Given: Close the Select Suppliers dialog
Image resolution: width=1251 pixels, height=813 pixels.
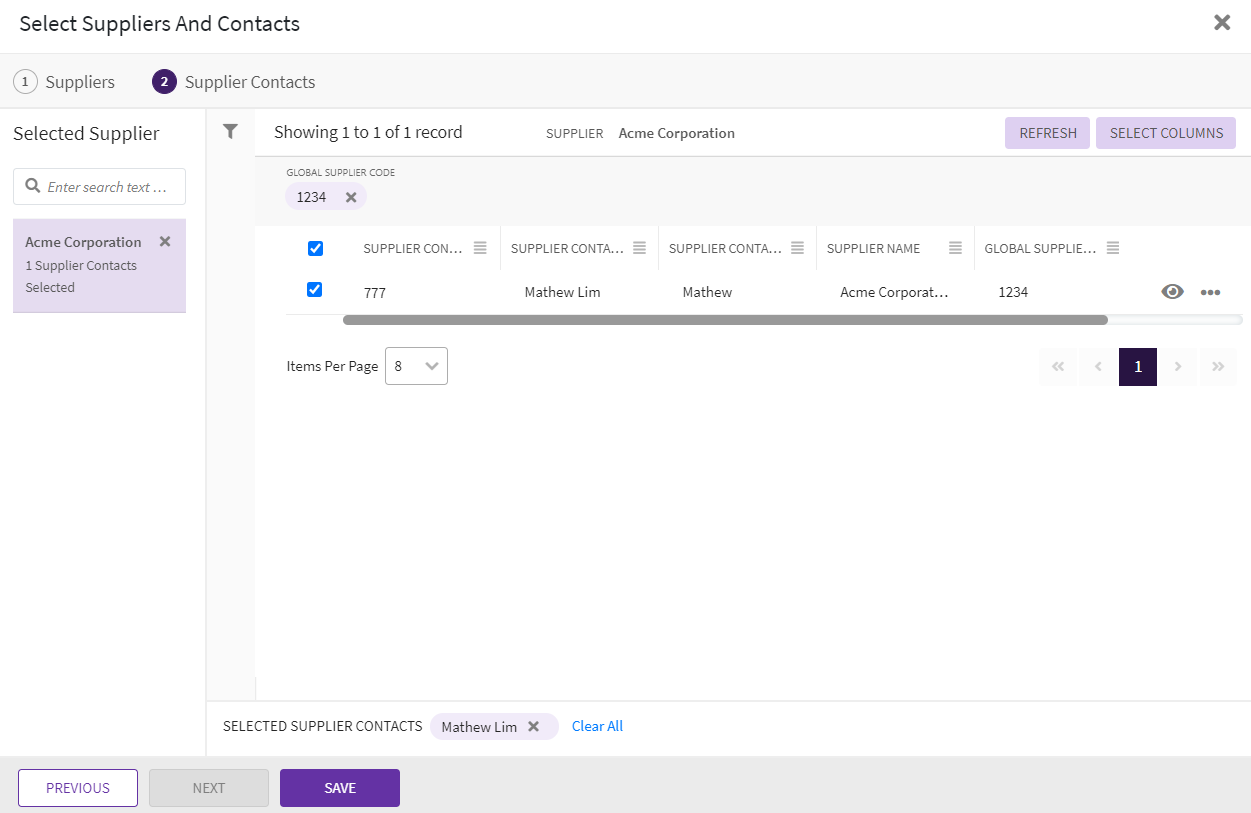Looking at the screenshot, I should tap(1222, 23).
